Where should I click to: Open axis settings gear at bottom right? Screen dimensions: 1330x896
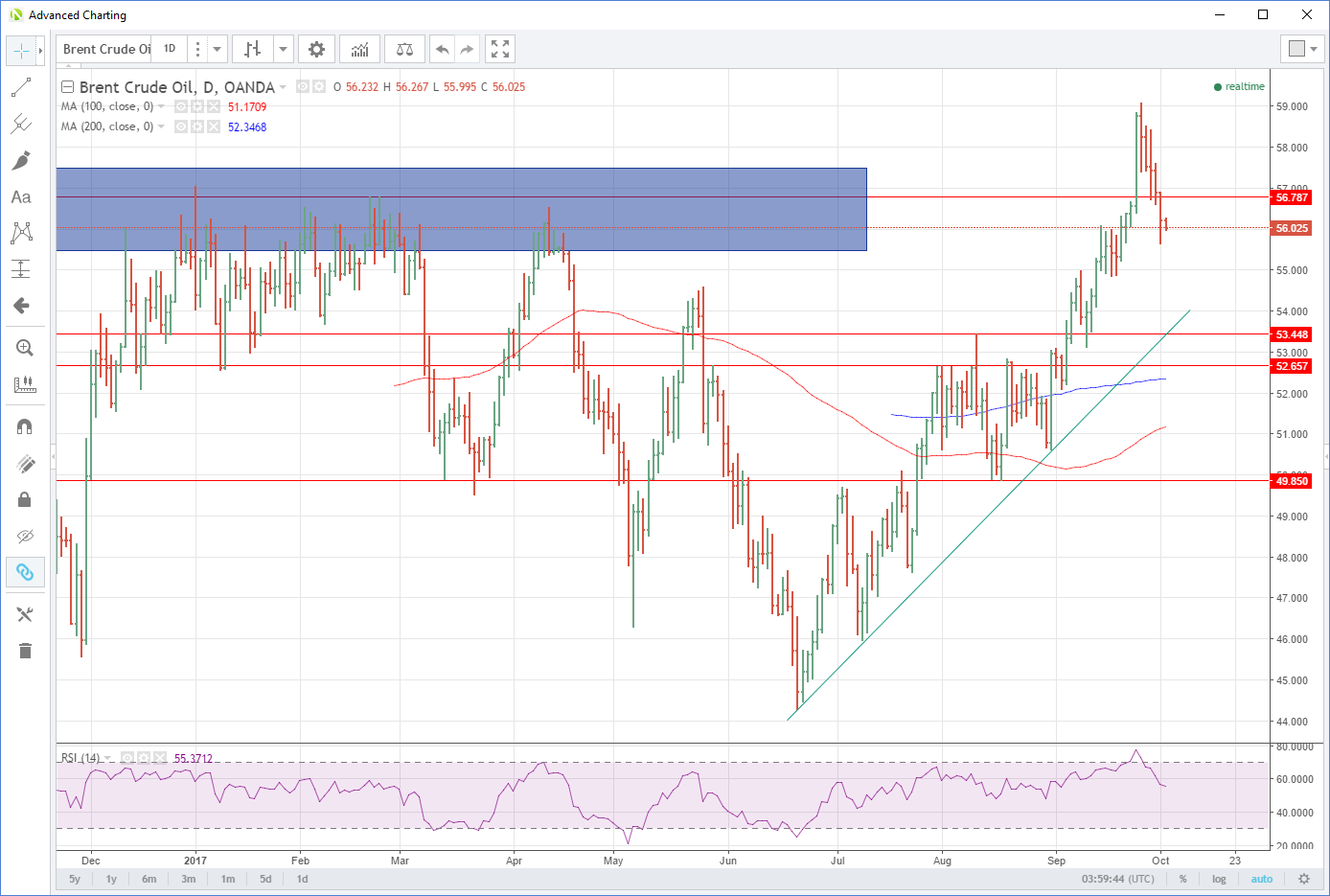[1304, 879]
